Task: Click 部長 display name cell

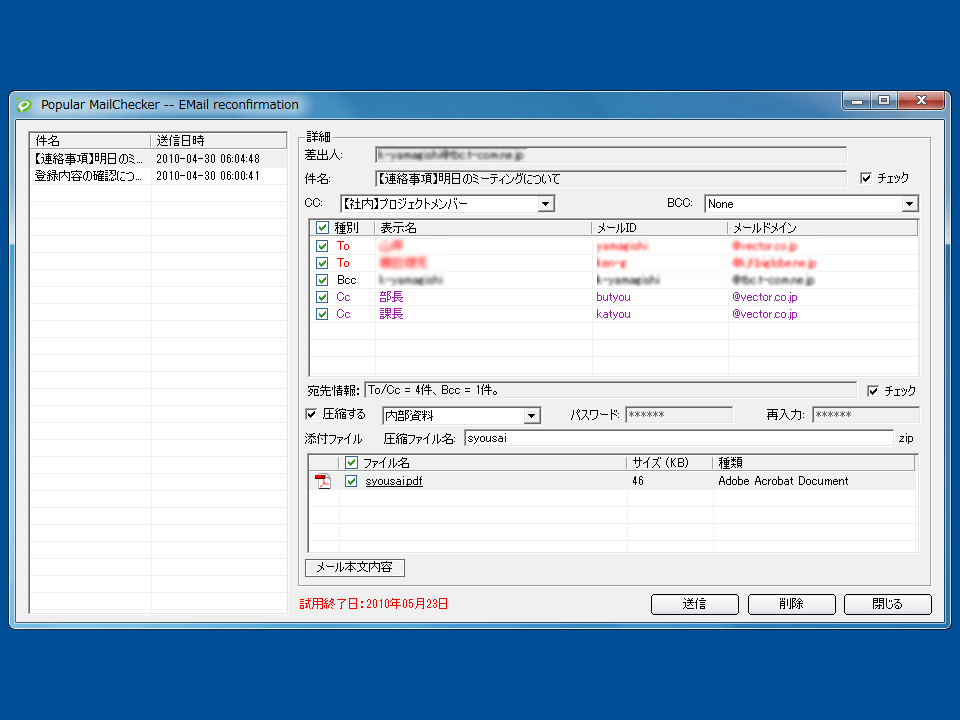Action: tap(391, 297)
